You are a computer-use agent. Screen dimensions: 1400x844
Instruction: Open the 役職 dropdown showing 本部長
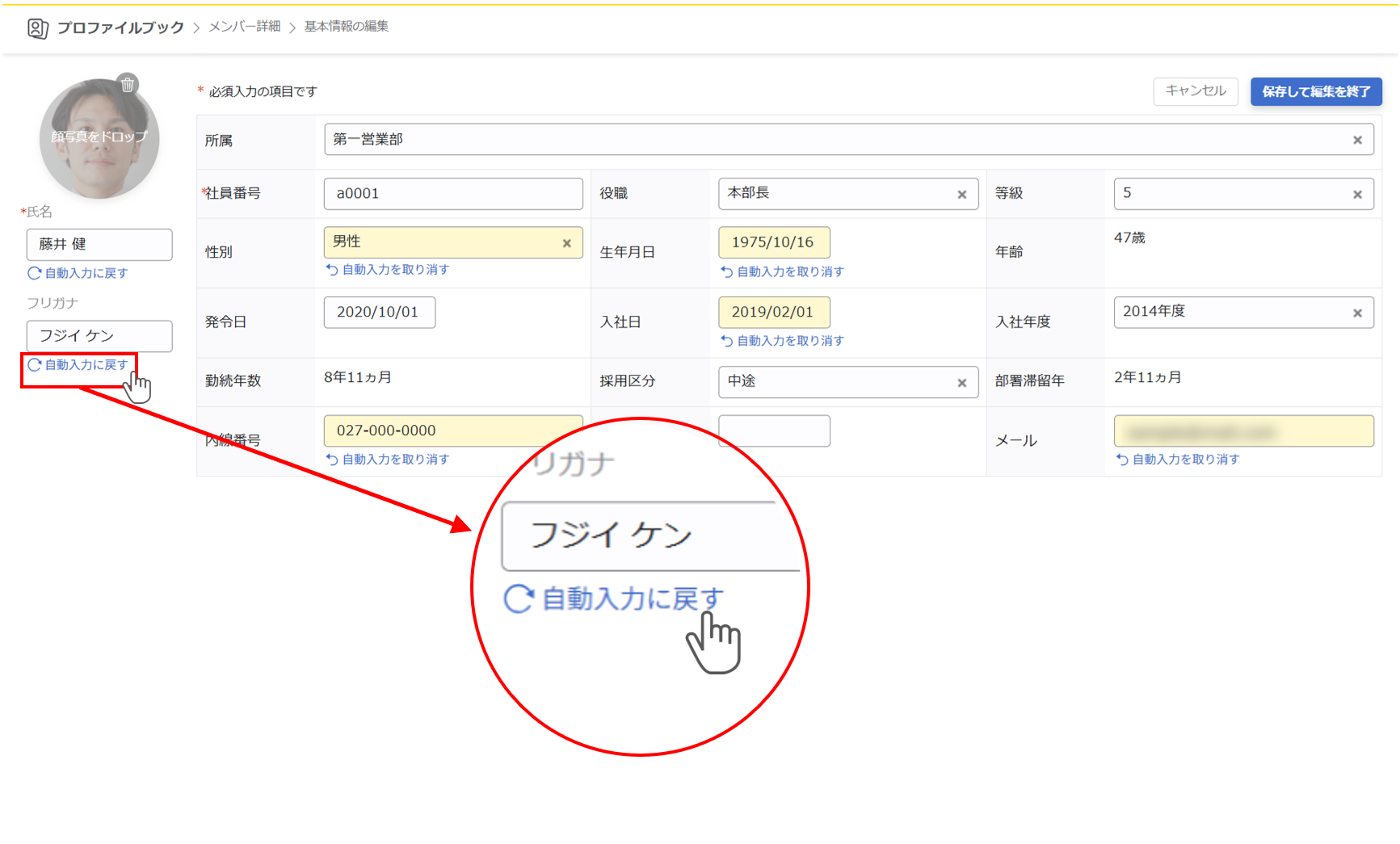(836, 194)
